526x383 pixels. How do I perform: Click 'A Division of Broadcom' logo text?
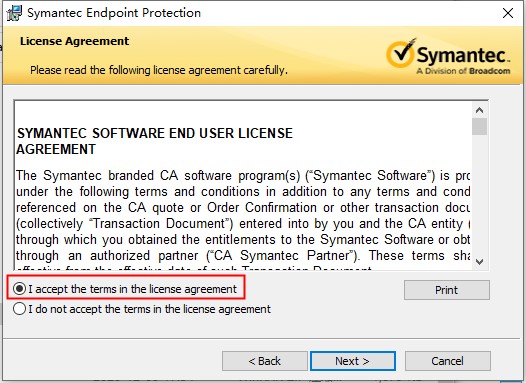tap(463, 71)
